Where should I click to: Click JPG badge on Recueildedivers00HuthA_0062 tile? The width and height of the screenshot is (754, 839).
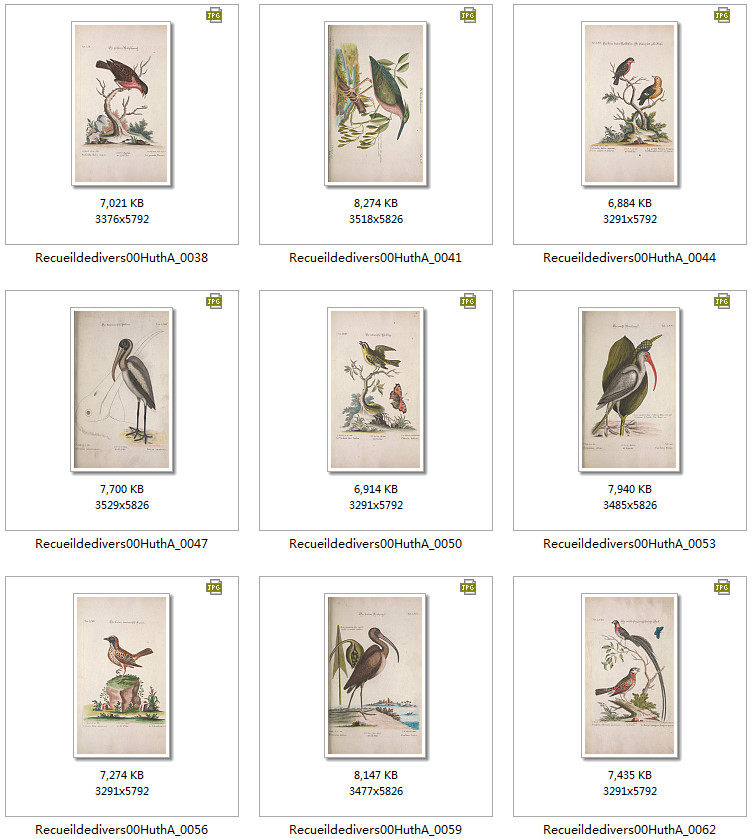pos(722,587)
